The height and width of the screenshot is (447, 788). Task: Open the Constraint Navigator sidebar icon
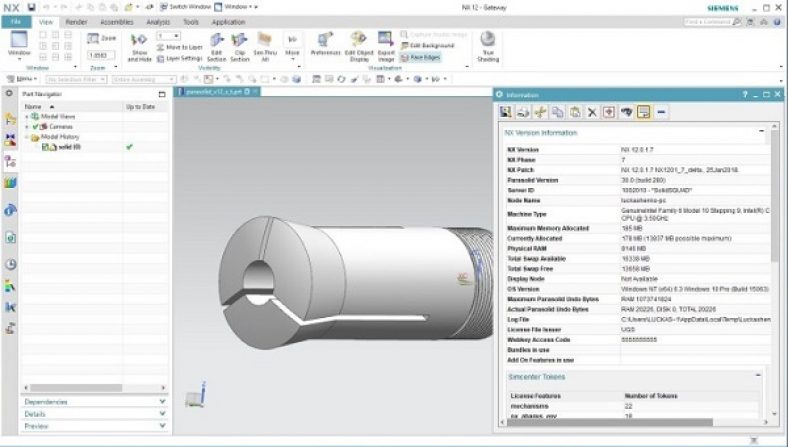pyautogui.click(x=11, y=140)
